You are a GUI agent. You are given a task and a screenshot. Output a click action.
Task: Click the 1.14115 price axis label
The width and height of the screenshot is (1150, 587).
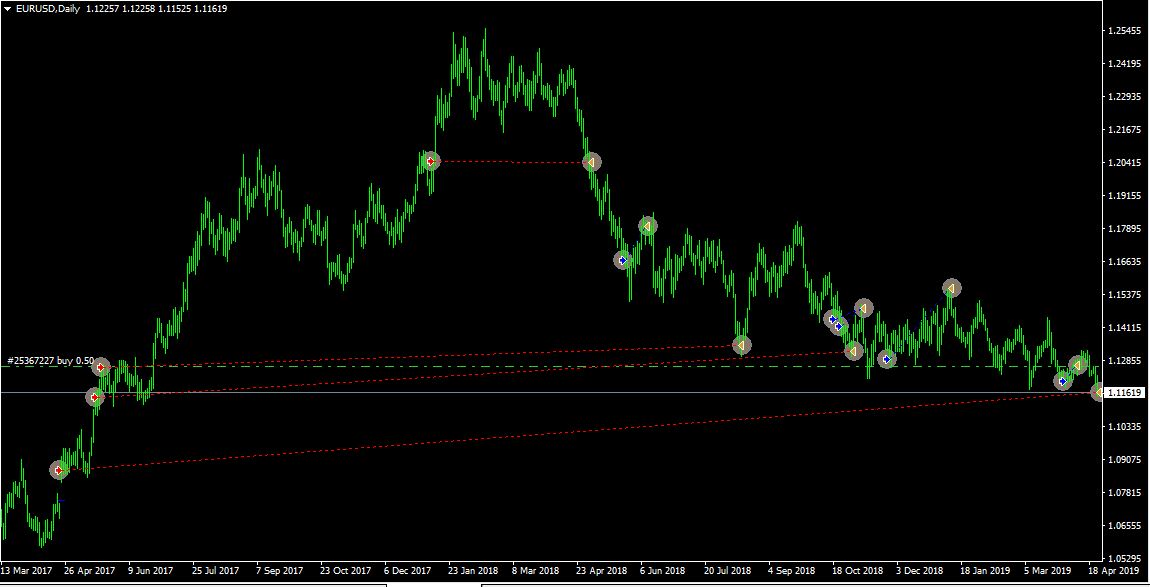(1125, 328)
